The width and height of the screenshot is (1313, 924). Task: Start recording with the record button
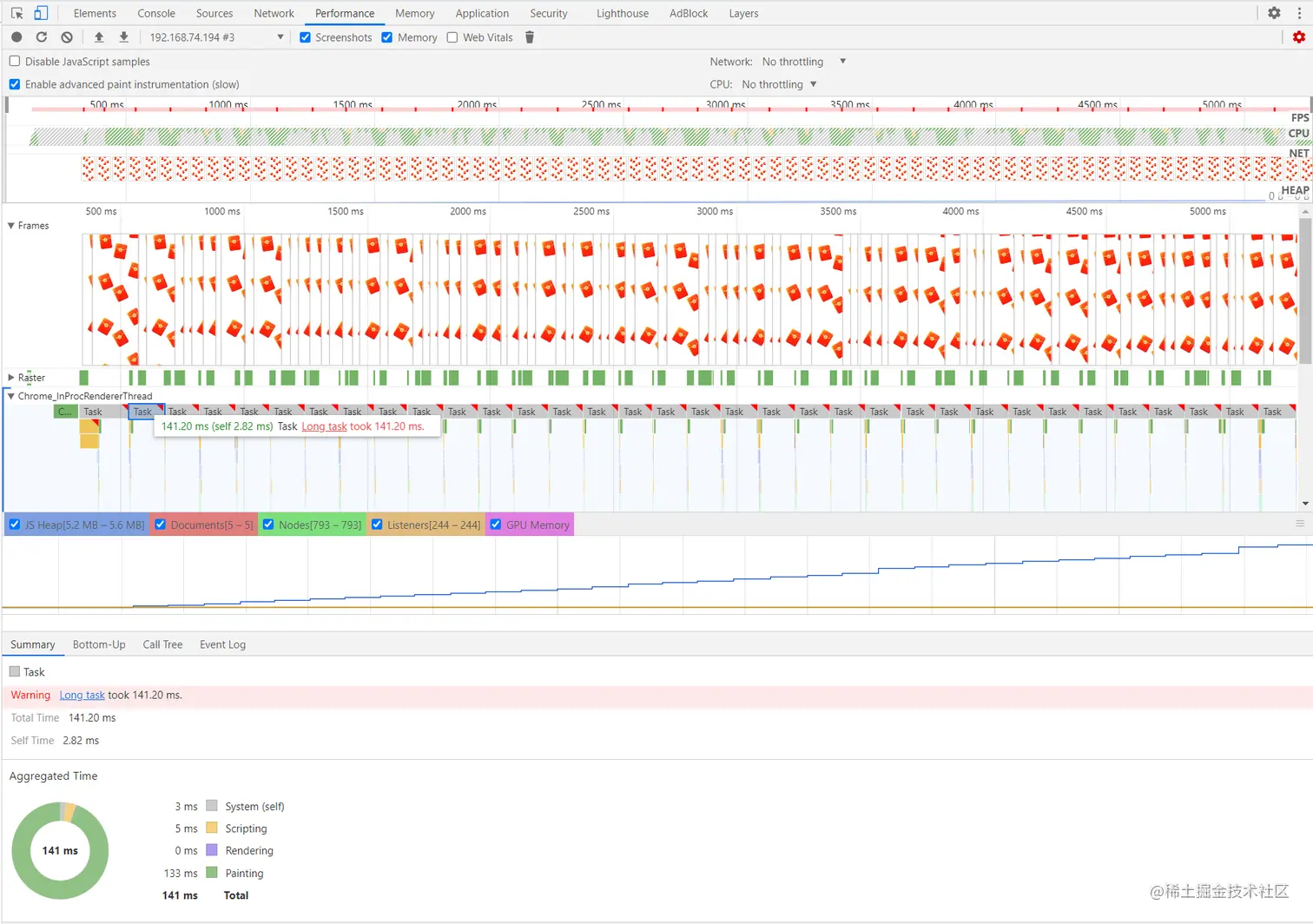pos(16,37)
